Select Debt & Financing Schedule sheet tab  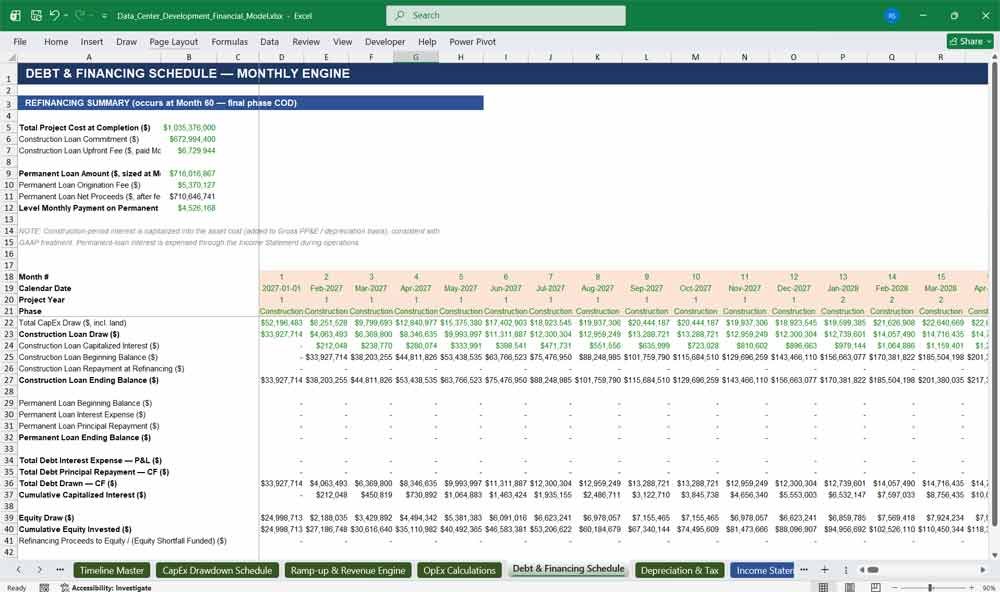(x=568, y=569)
